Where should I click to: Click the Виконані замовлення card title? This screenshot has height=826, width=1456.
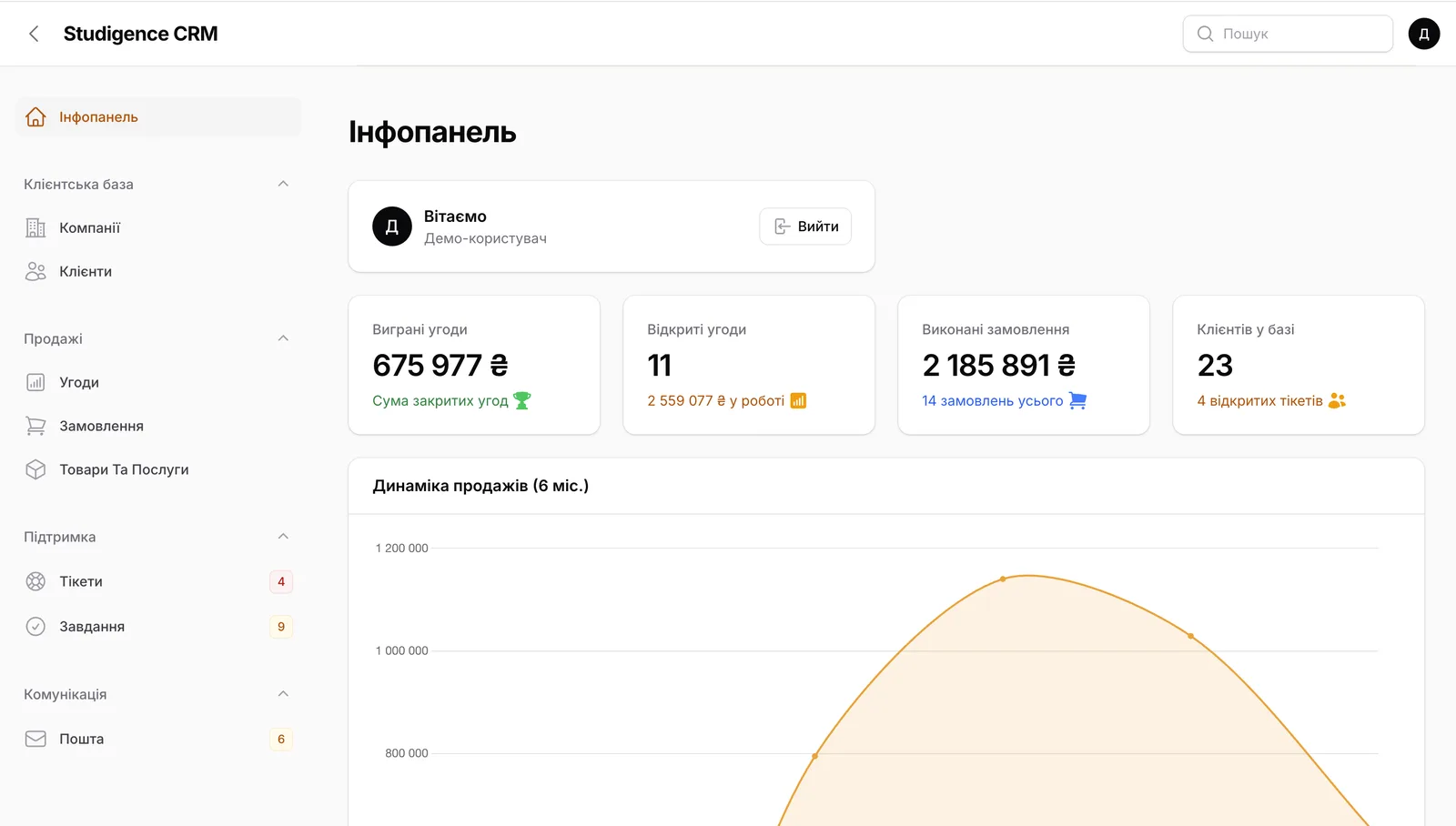tap(996, 329)
